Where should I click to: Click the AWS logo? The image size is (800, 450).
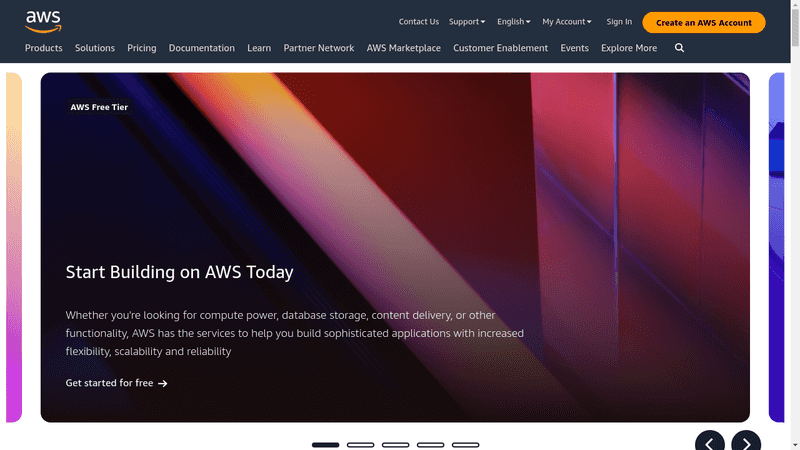(44, 21)
